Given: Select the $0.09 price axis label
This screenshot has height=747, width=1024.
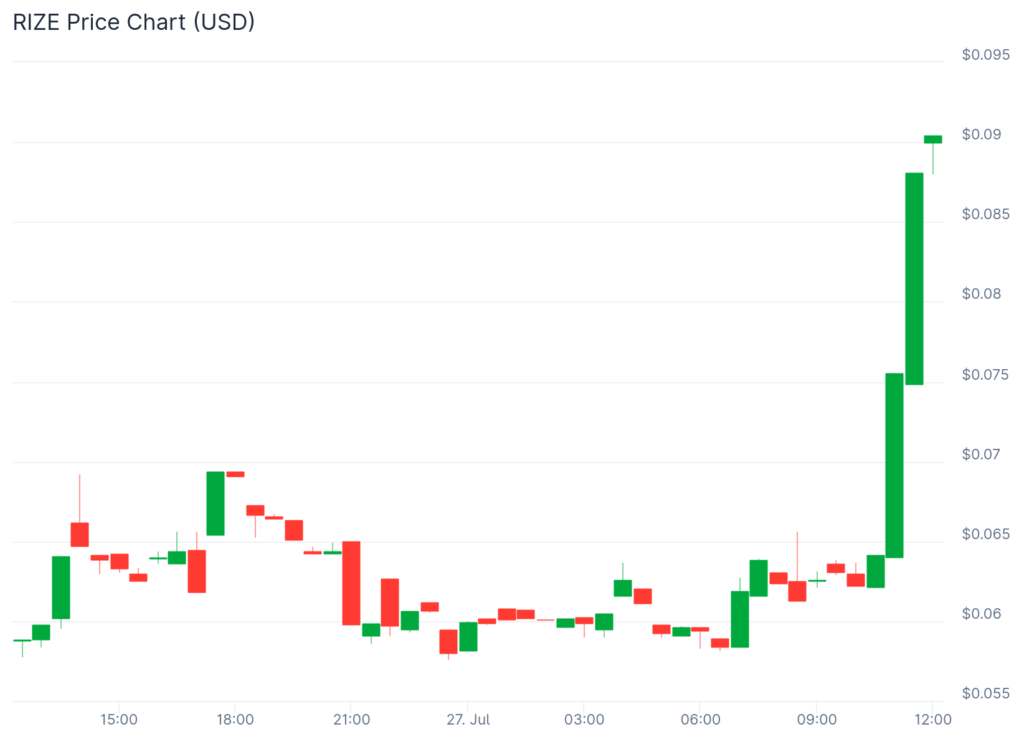Looking at the screenshot, I should (981, 134).
